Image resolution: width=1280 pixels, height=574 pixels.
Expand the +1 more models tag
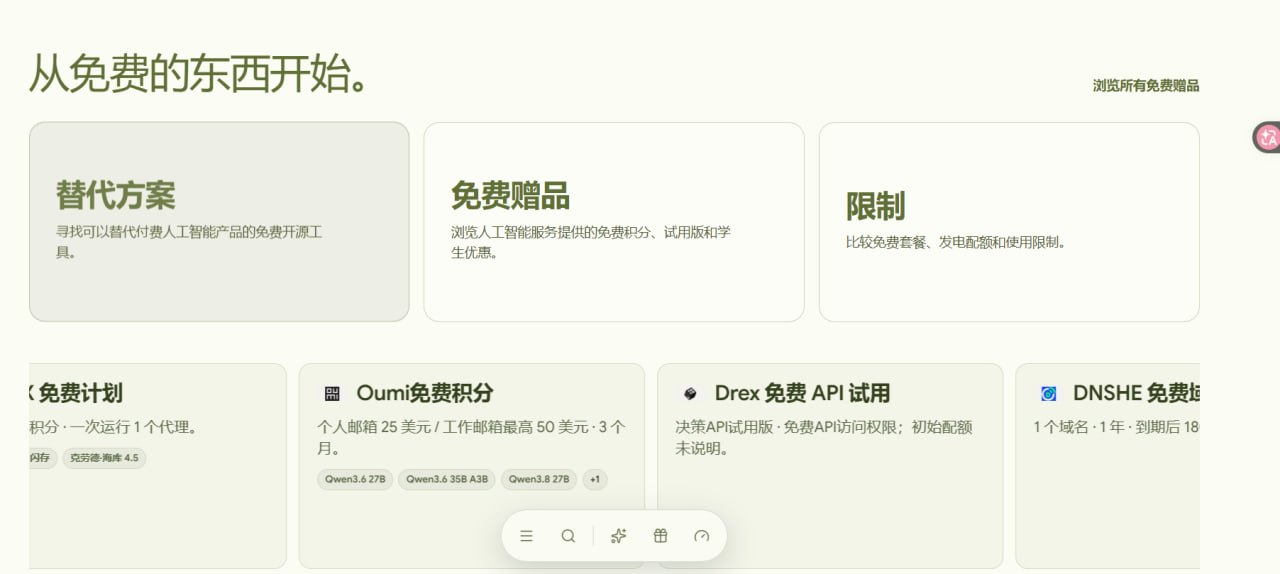(595, 479)
